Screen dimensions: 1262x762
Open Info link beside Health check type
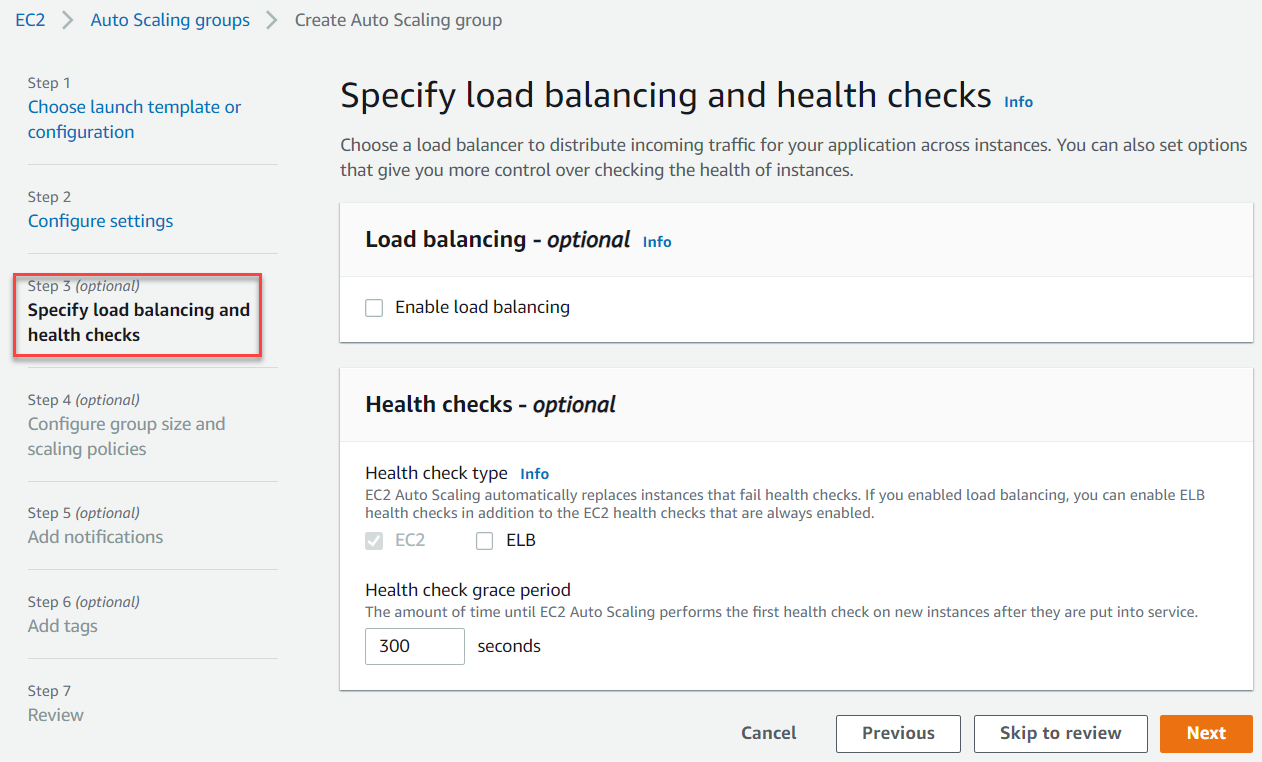point(535,474)
